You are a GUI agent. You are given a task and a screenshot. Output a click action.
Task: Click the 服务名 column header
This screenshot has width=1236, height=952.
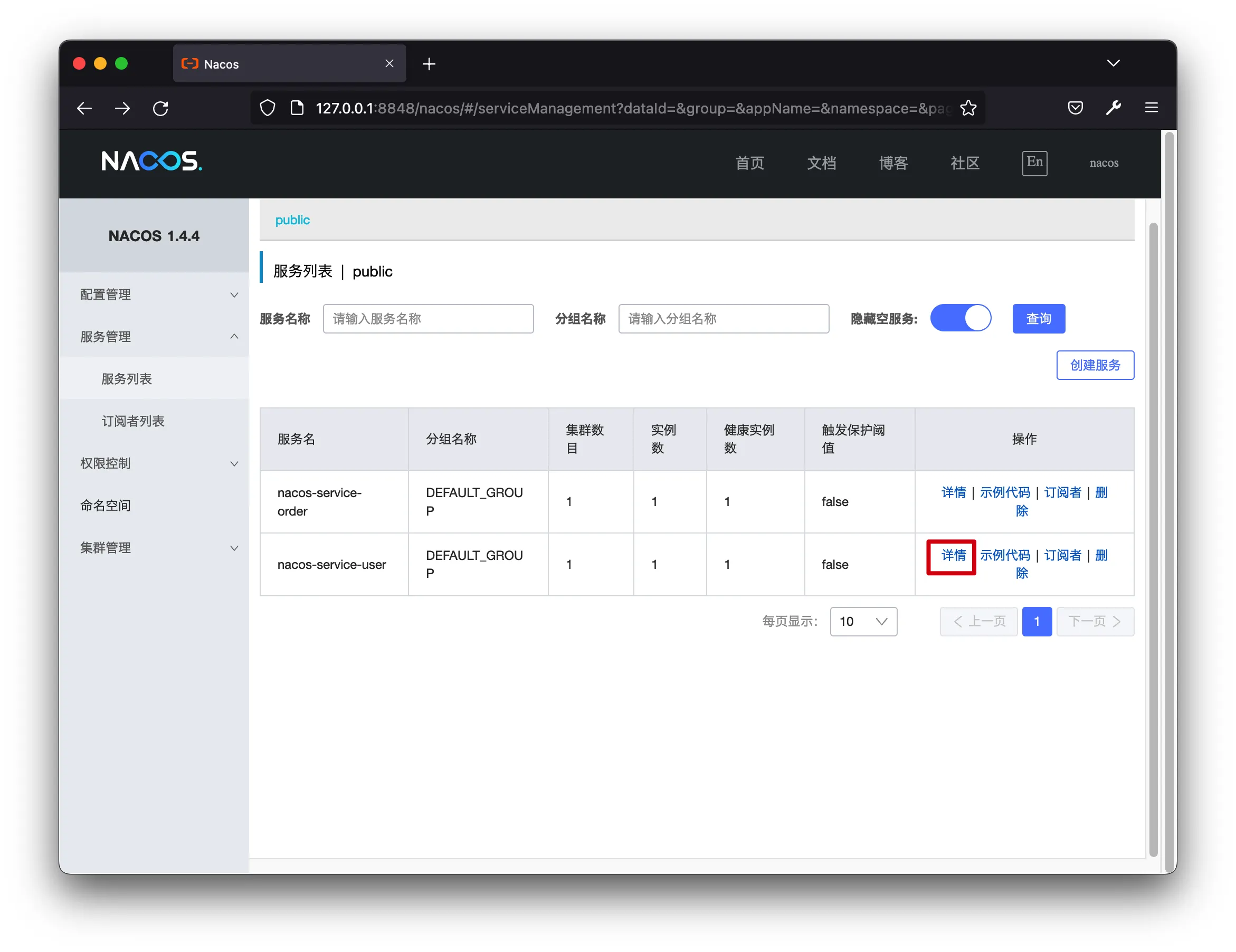point(334,439)
